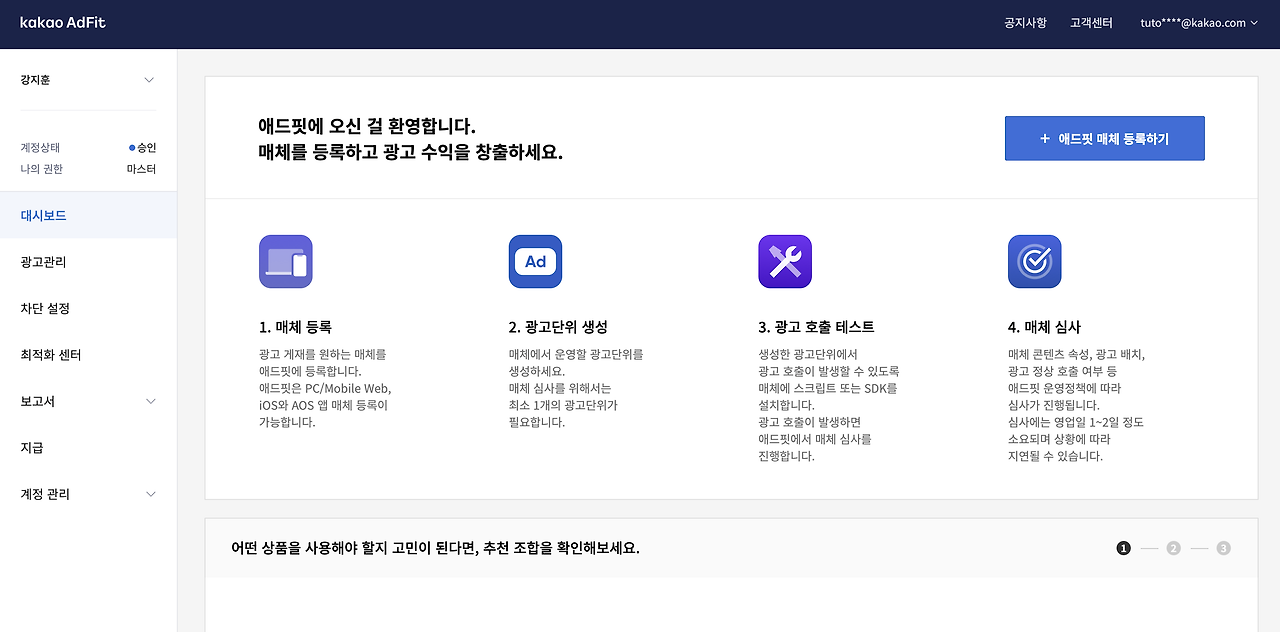This screenshot has width=1280, height=632.
Task: Click the 마스터 permission value
Action: (141, 169)
